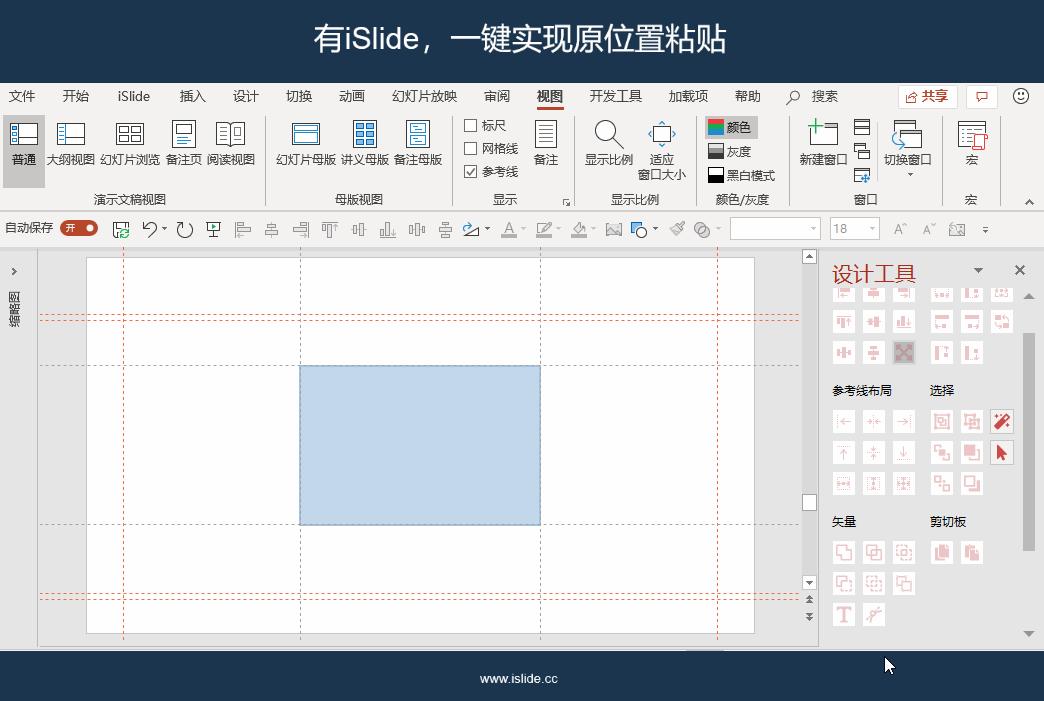
Task: Click left-arrow guide layout icon under 参考线布局
Action: (844, 421)
